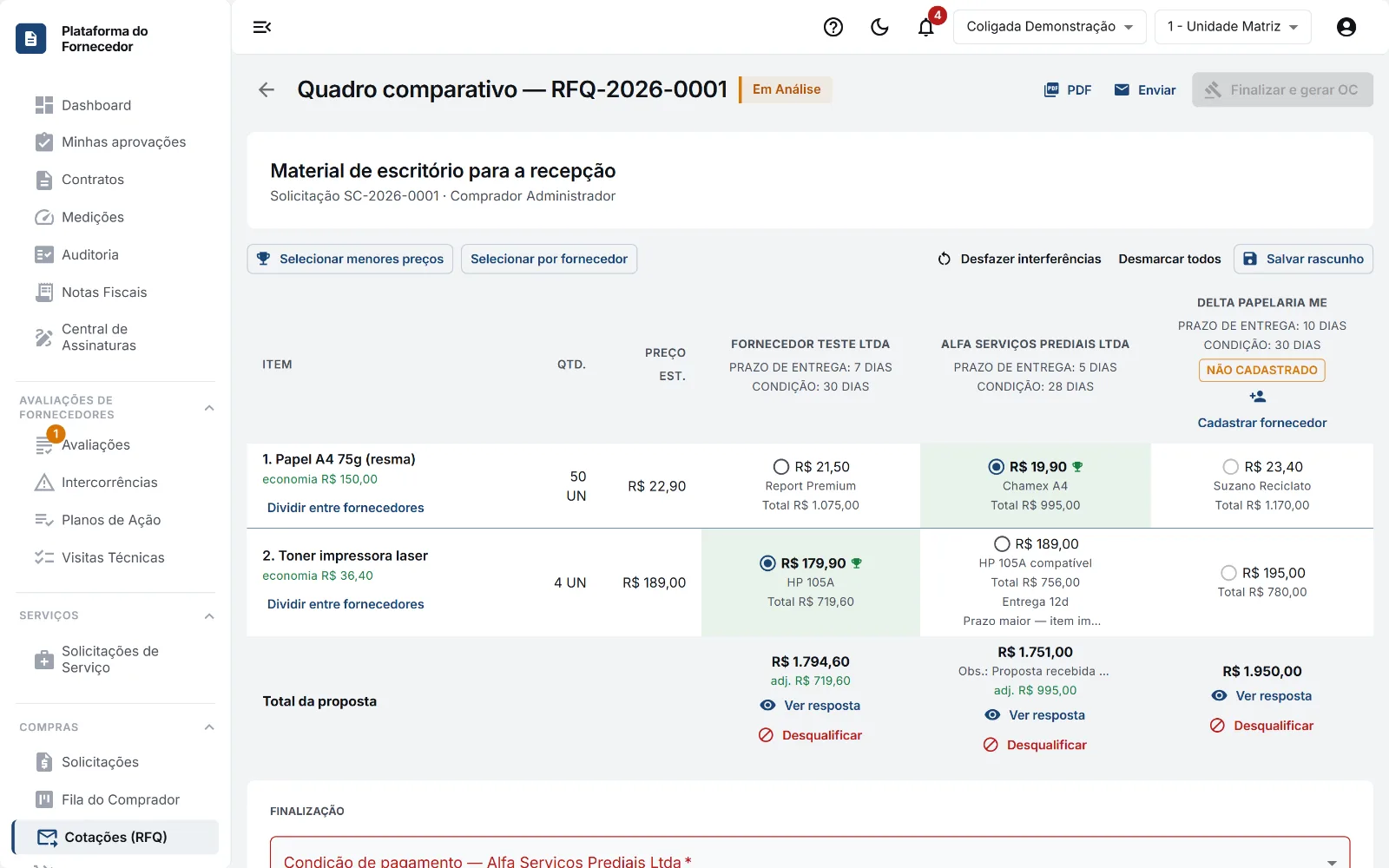The height and width of the screenshot is (868, 1389).
Task: Click Salvar rascunho button
Action: tap(1303, 259)
